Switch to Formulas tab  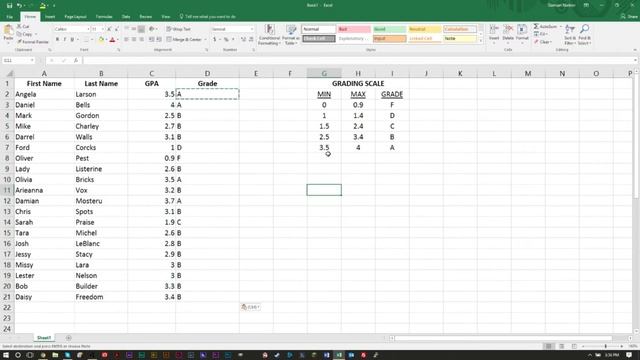(x=104, y=17)
